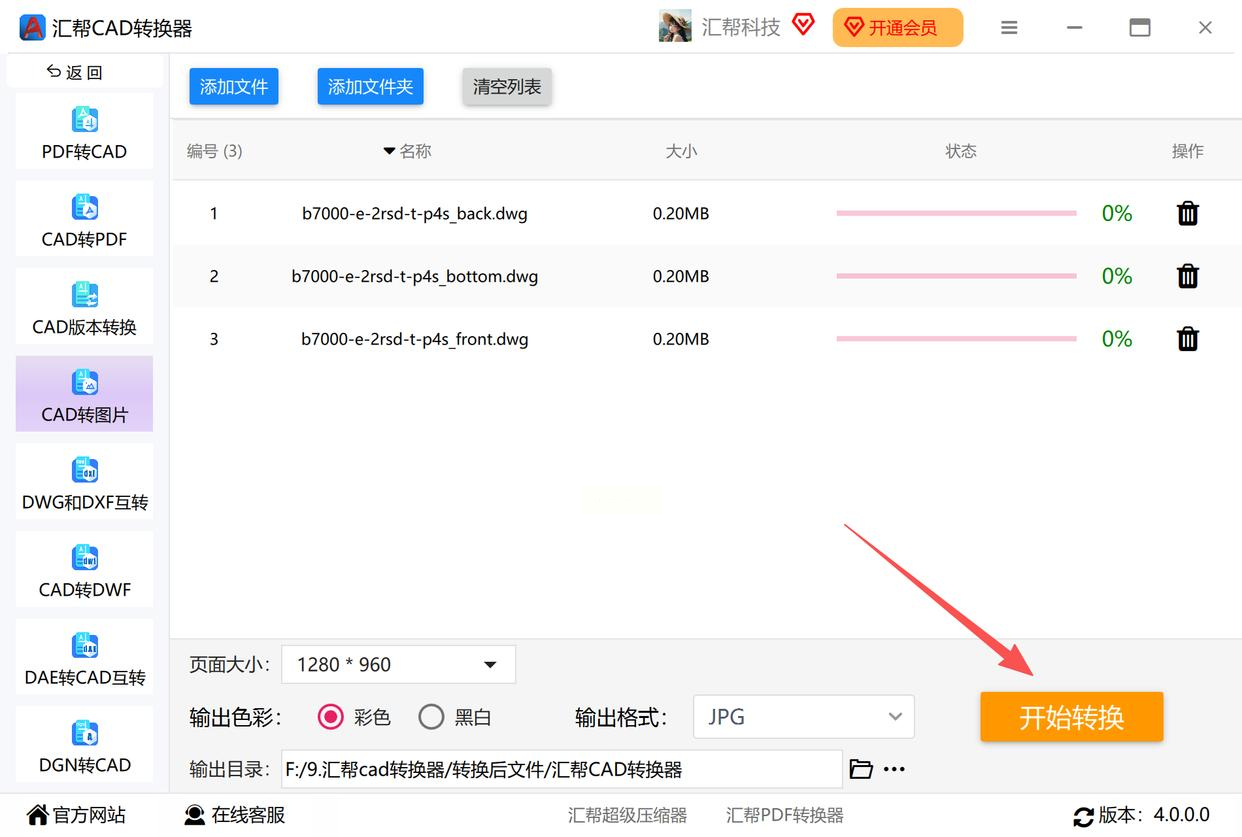Screen dimensions: 1242x837
Task: Expand the 输出格式 JPG dropdown
Action: (804, 717)
